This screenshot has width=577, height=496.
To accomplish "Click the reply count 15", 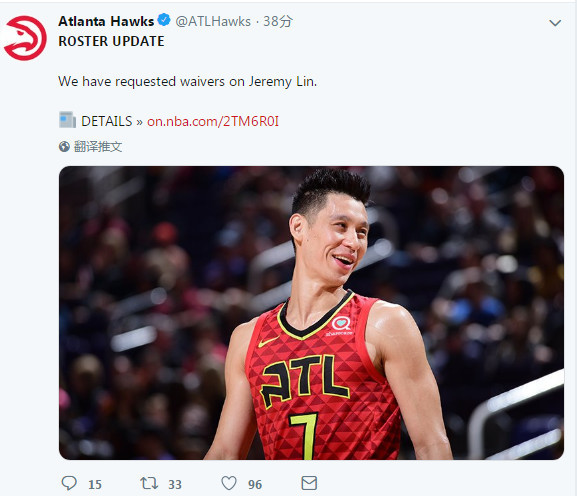I will [x=95, y=485].
